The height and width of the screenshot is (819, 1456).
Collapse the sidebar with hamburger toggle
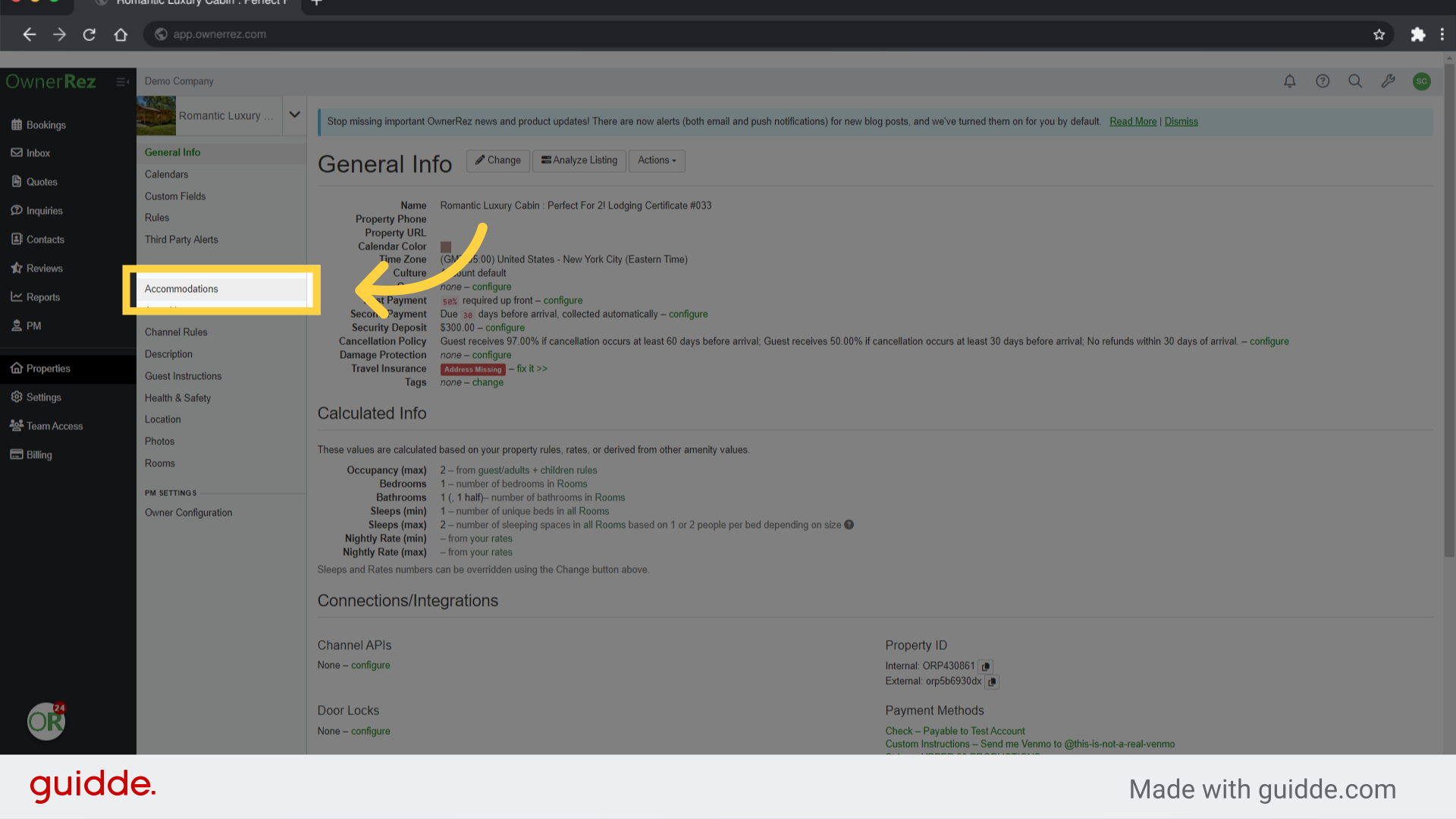click(122, 82)
